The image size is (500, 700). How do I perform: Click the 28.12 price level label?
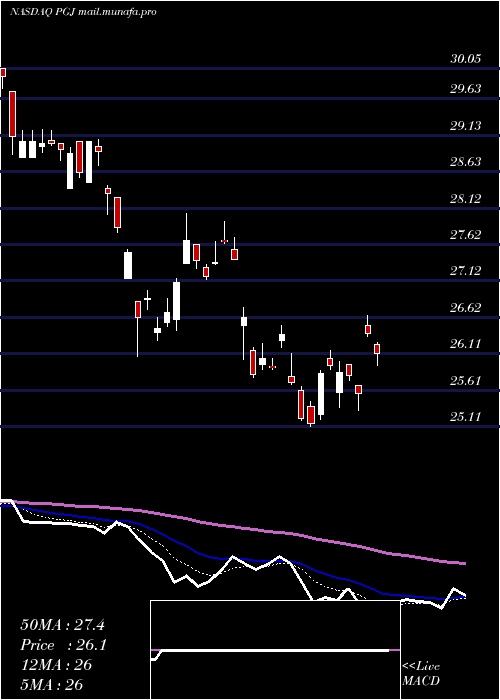click(x=465, y=198)
